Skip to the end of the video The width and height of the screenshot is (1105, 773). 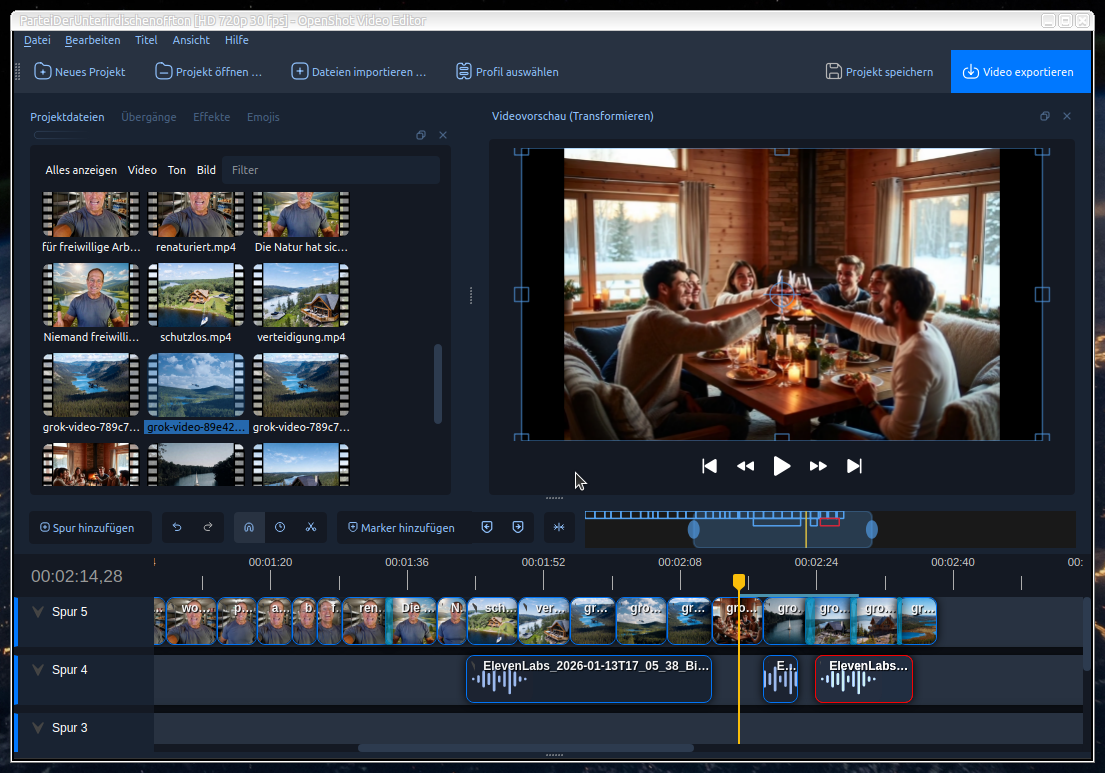pos(854,466)
